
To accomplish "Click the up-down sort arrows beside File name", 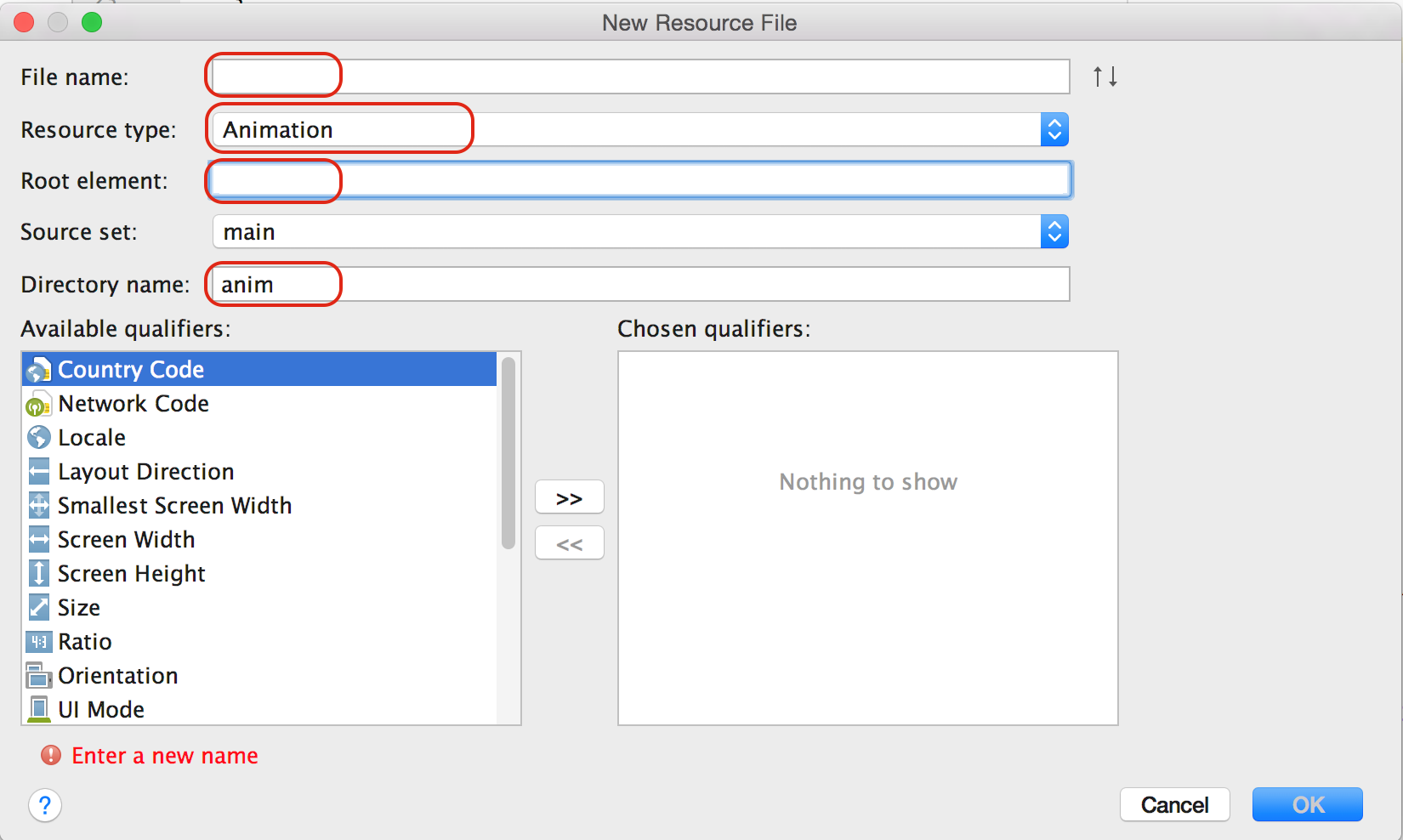I will (1105, 77).
